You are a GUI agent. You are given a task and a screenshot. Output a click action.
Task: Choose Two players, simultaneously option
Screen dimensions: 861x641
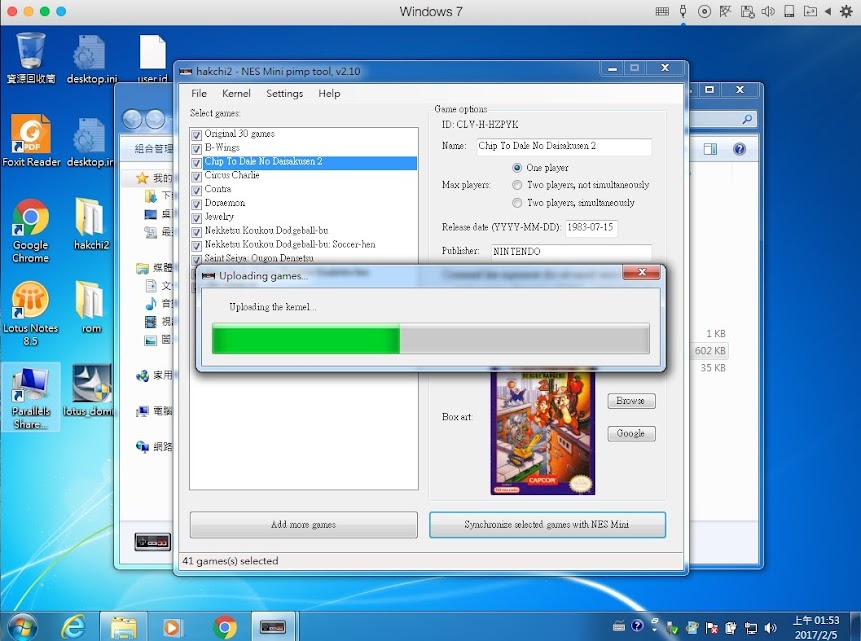pyautogui.click(x=517, y=203)
